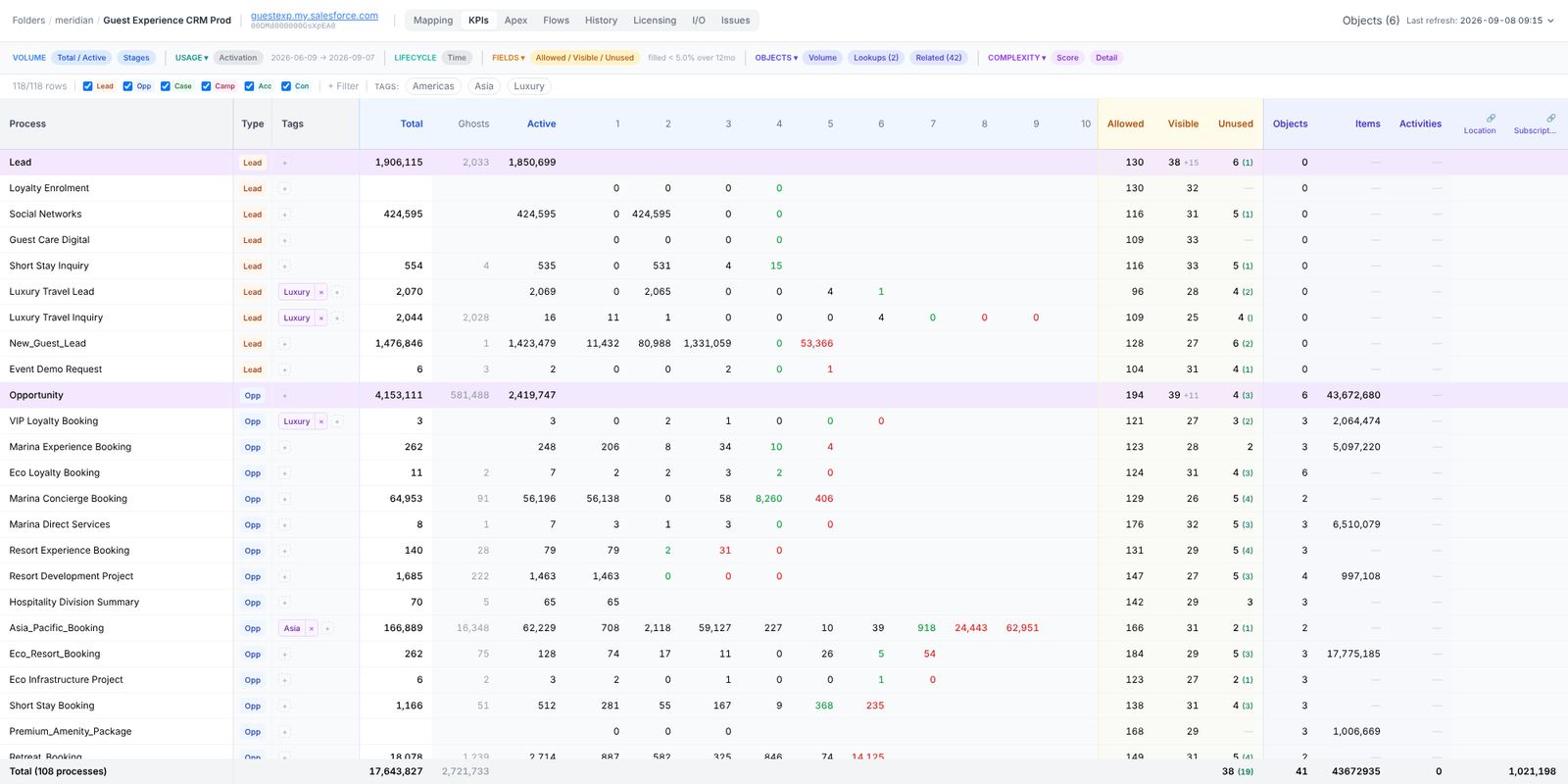
Task: Select the Stages volume pill
Action: (136, 58)
